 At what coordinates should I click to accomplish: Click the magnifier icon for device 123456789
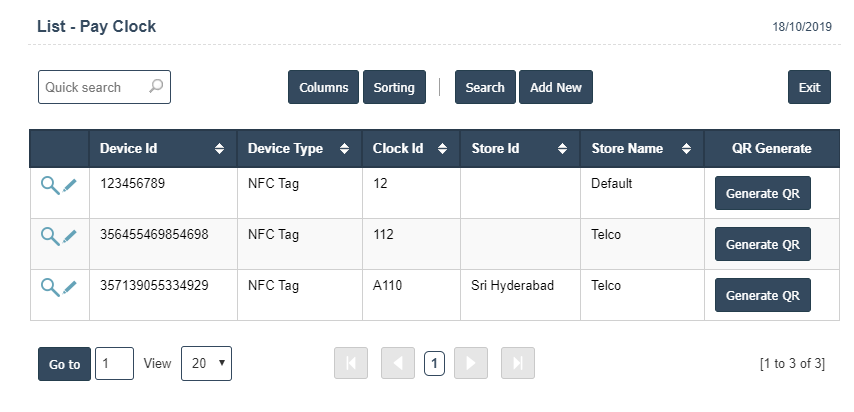tap(49, 185)
